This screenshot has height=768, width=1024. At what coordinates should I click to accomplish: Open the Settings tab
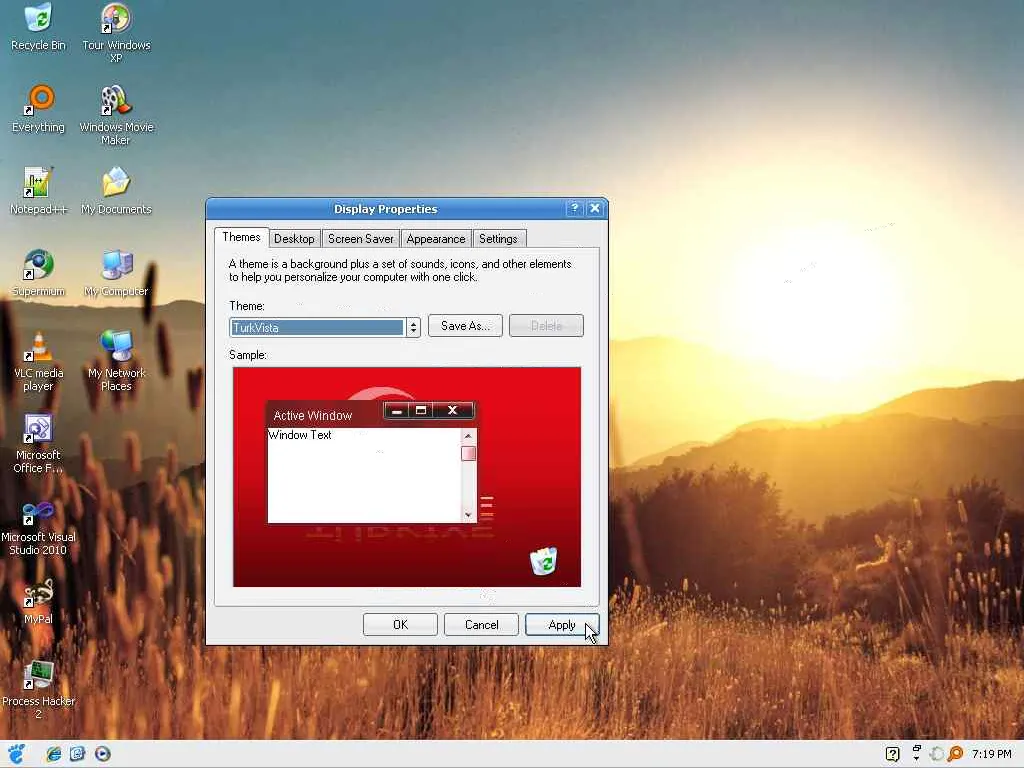pos(498,239)
